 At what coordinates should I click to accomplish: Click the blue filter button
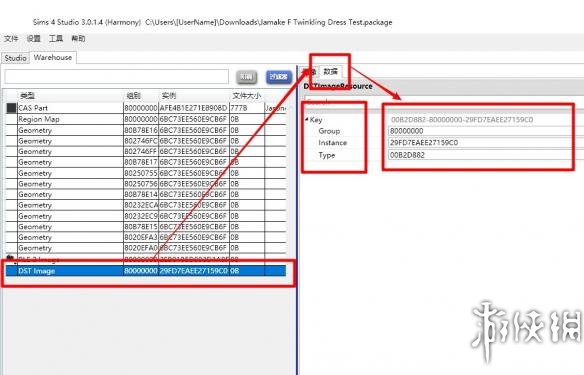coord(279,77)
